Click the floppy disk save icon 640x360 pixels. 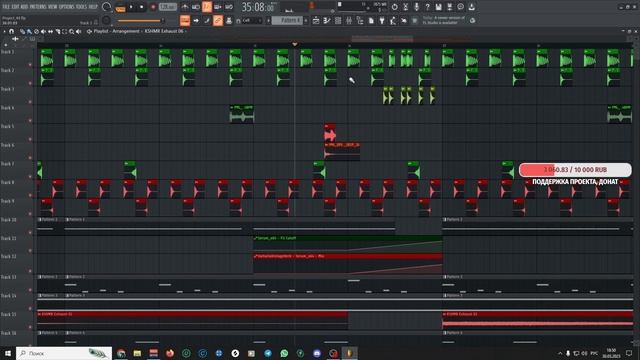click(x=438, y=7)
